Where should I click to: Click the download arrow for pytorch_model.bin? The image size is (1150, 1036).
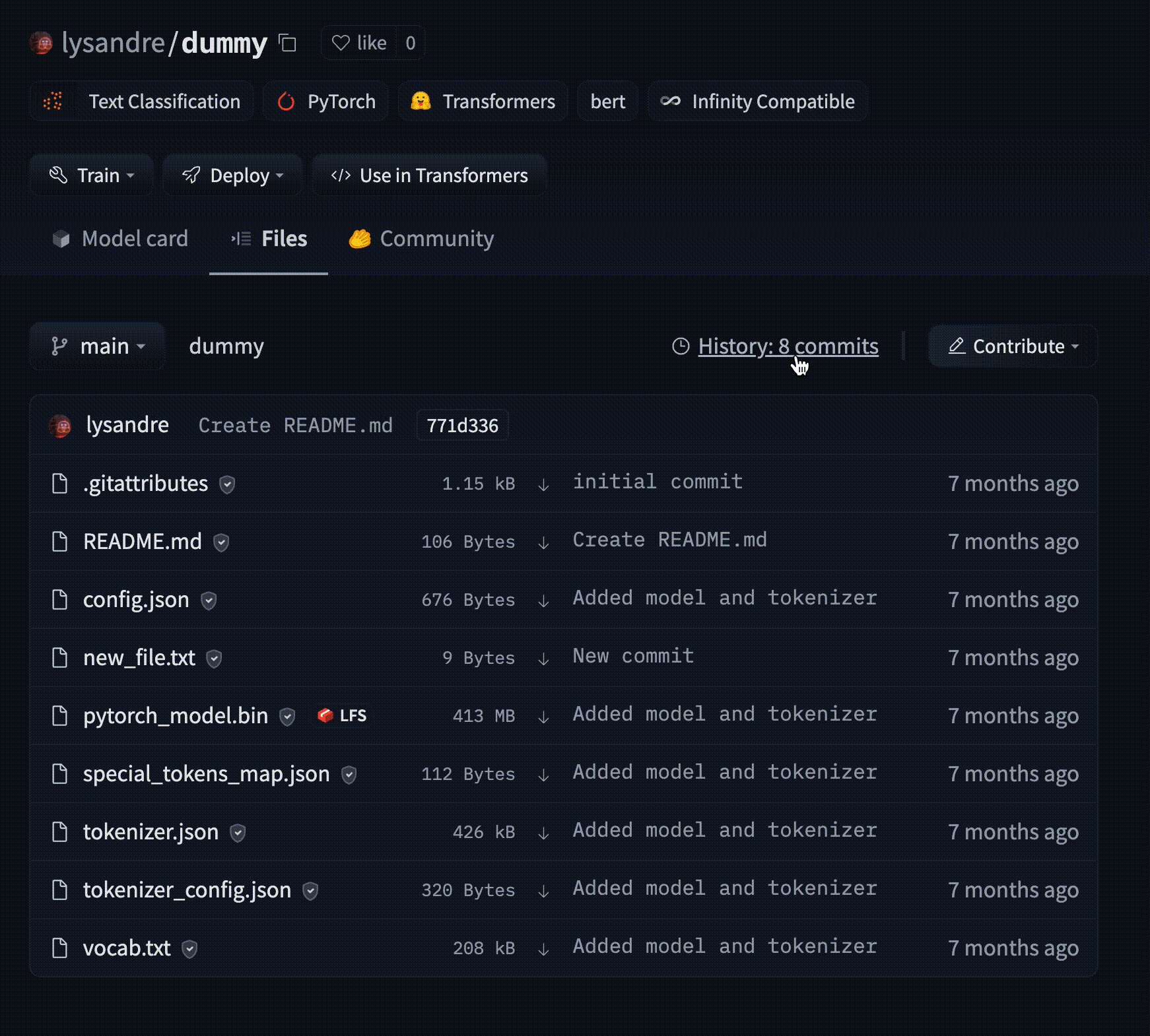[x=543, y=717]
